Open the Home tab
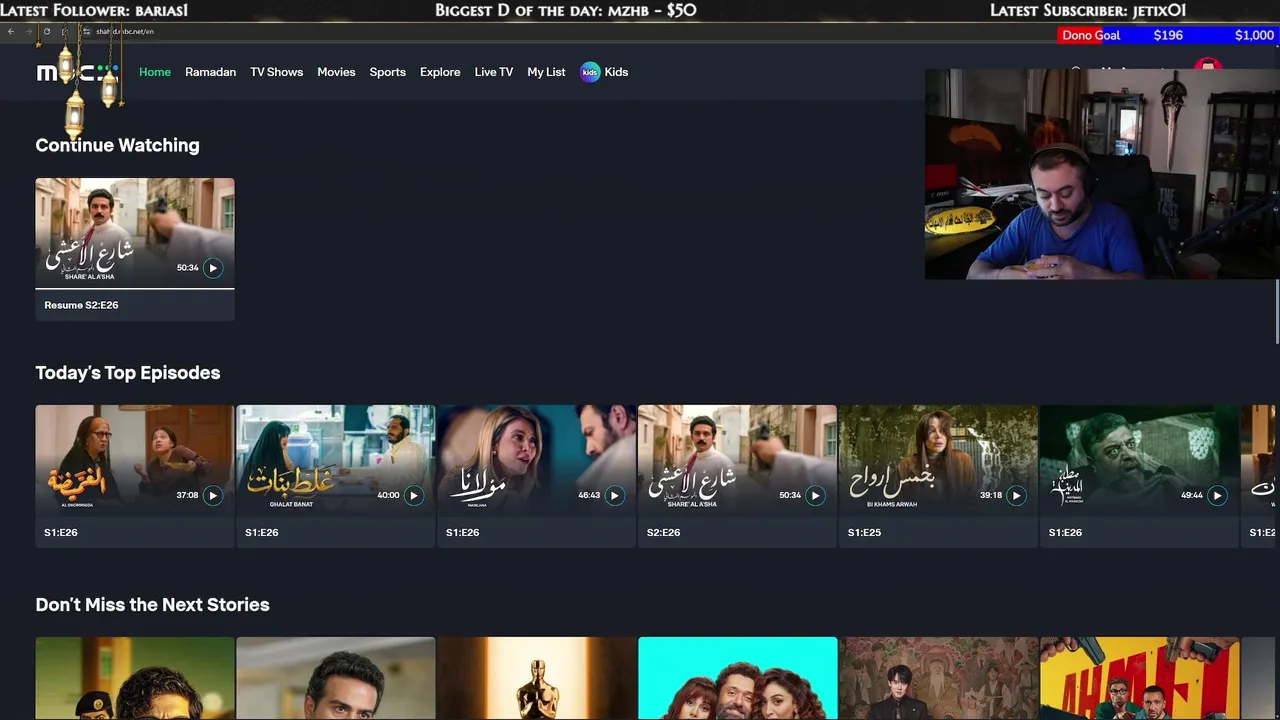1280x720 pixels. pos(155,72)
